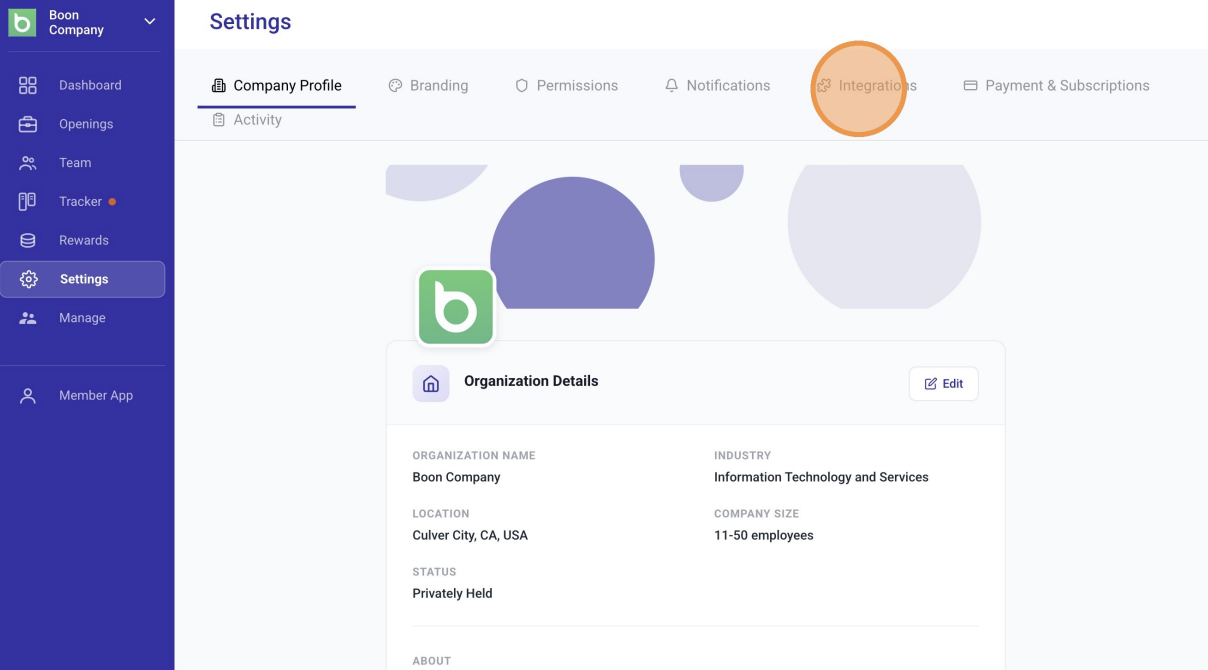Go to Payment & Subscriptions tab
1208x670 pixels.
point(1056,86)
